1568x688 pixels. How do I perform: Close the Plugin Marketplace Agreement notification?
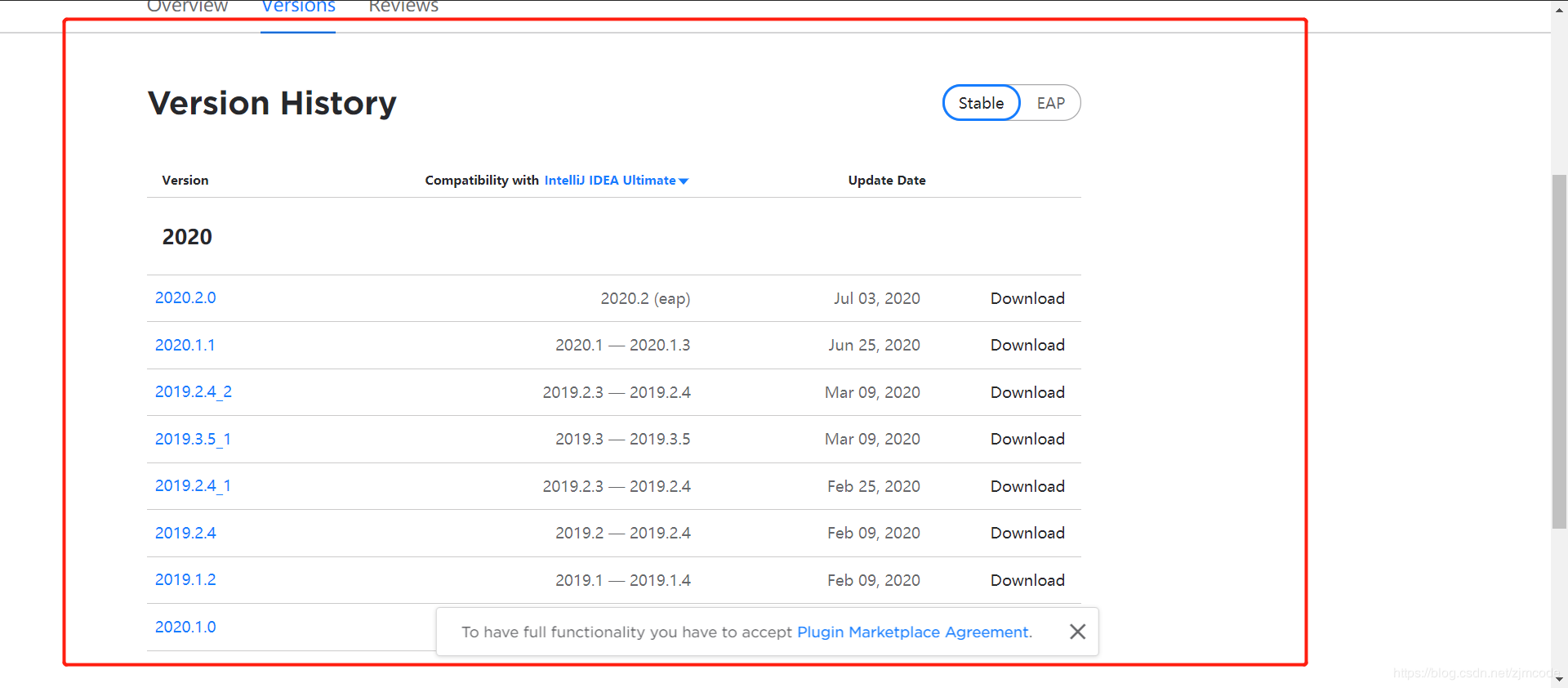click(x=1077, y=632)
